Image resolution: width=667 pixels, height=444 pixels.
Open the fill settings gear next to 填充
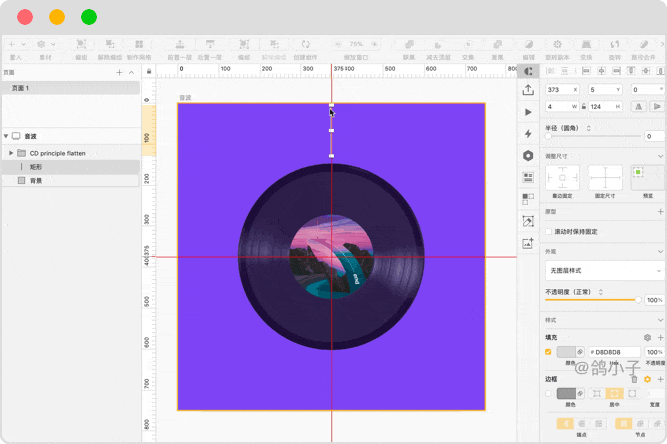[x=647, y=337]
